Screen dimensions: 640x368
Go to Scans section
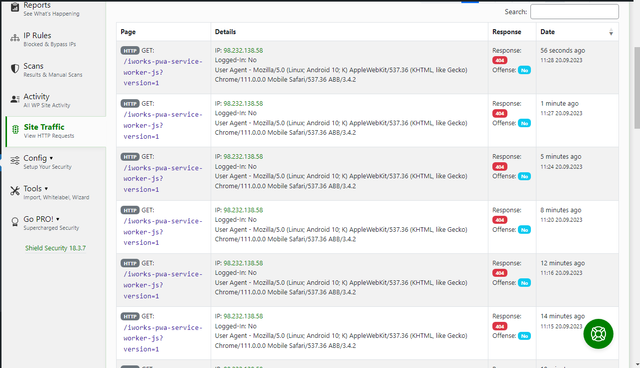click(x=56, y=70)
